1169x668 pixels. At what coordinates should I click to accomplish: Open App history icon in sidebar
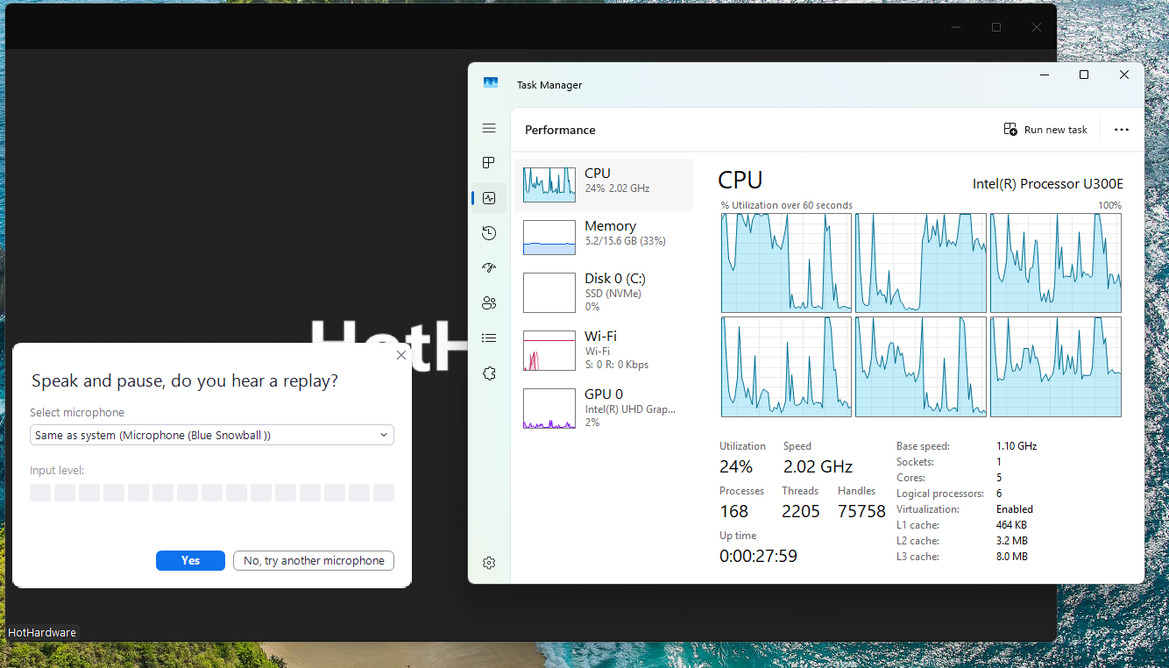tap(489, 233)
